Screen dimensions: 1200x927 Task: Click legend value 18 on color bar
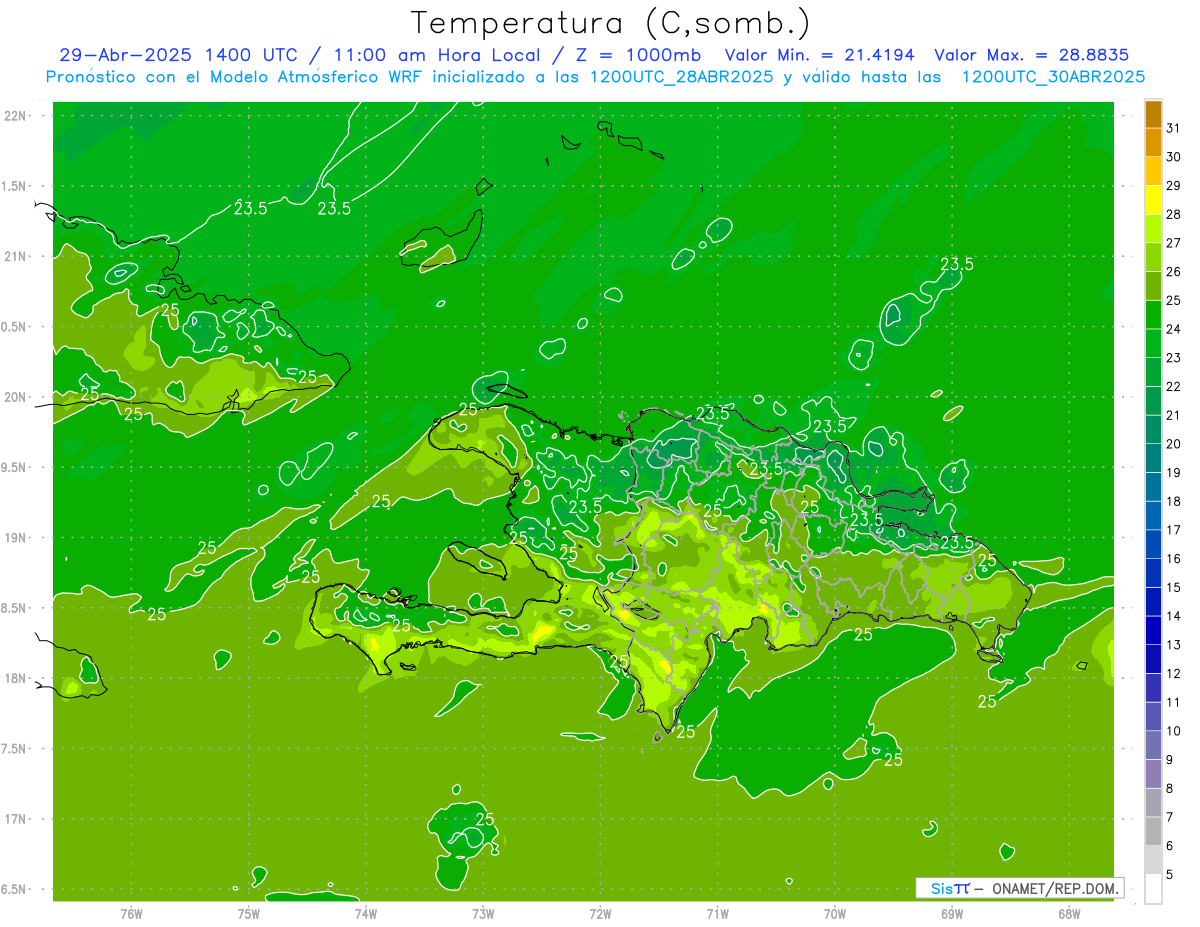click(1173, 501)
